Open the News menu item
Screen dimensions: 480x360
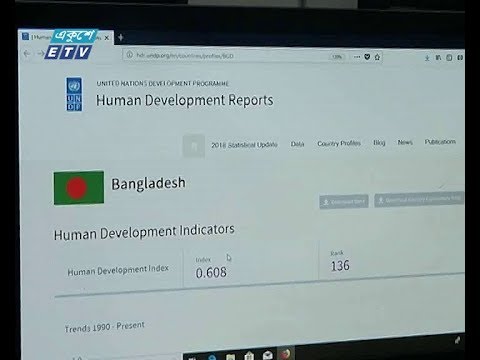pyautogui.click(x=405, y=142)
